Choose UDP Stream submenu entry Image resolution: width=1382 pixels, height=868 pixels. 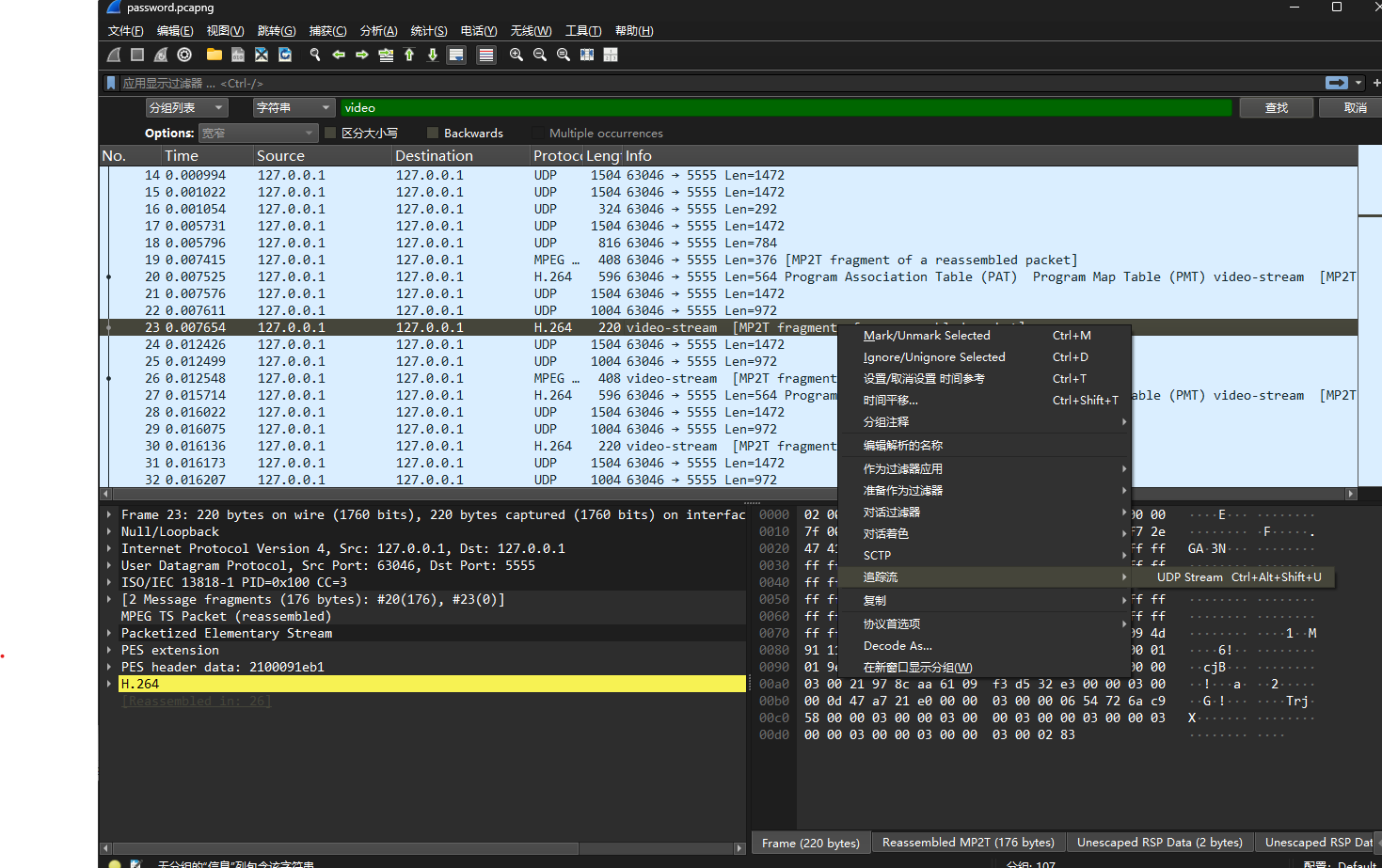[x=1239, y=577]
